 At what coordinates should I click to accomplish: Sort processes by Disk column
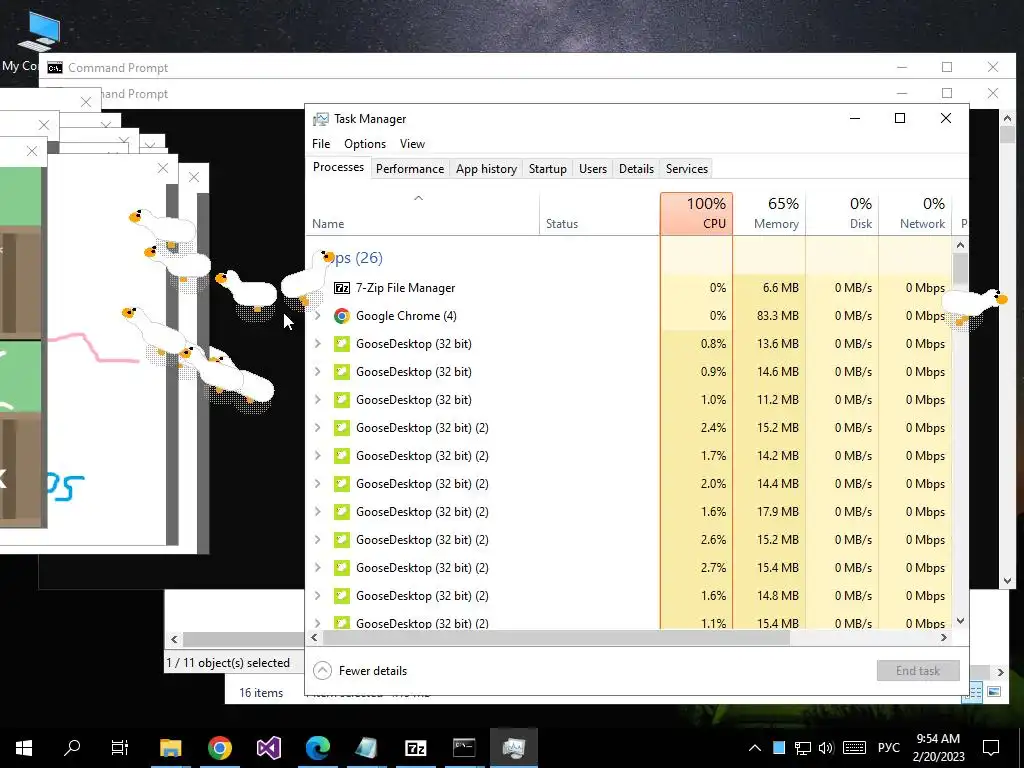click(x=842, y=214)
